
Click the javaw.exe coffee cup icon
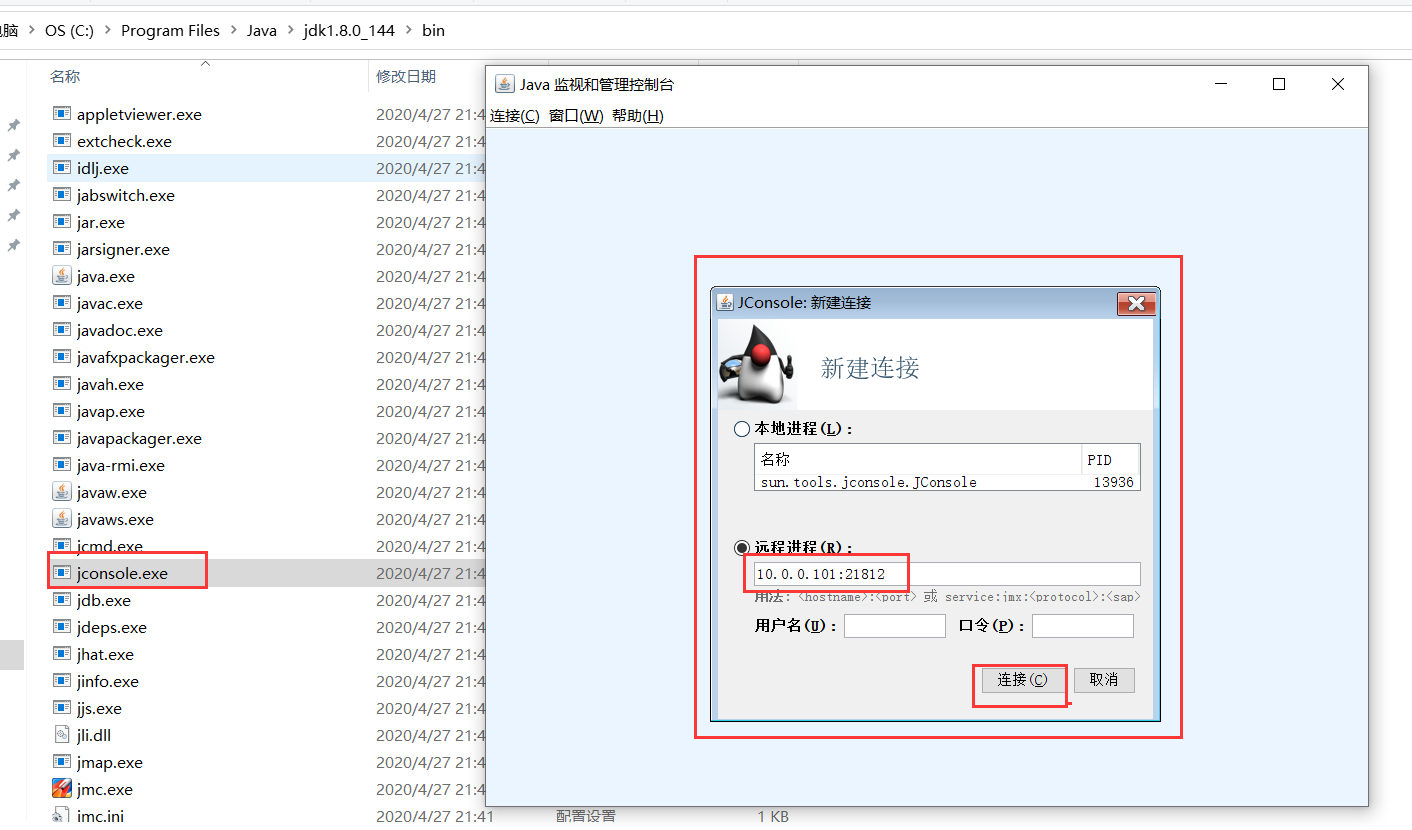pos(62,492)
